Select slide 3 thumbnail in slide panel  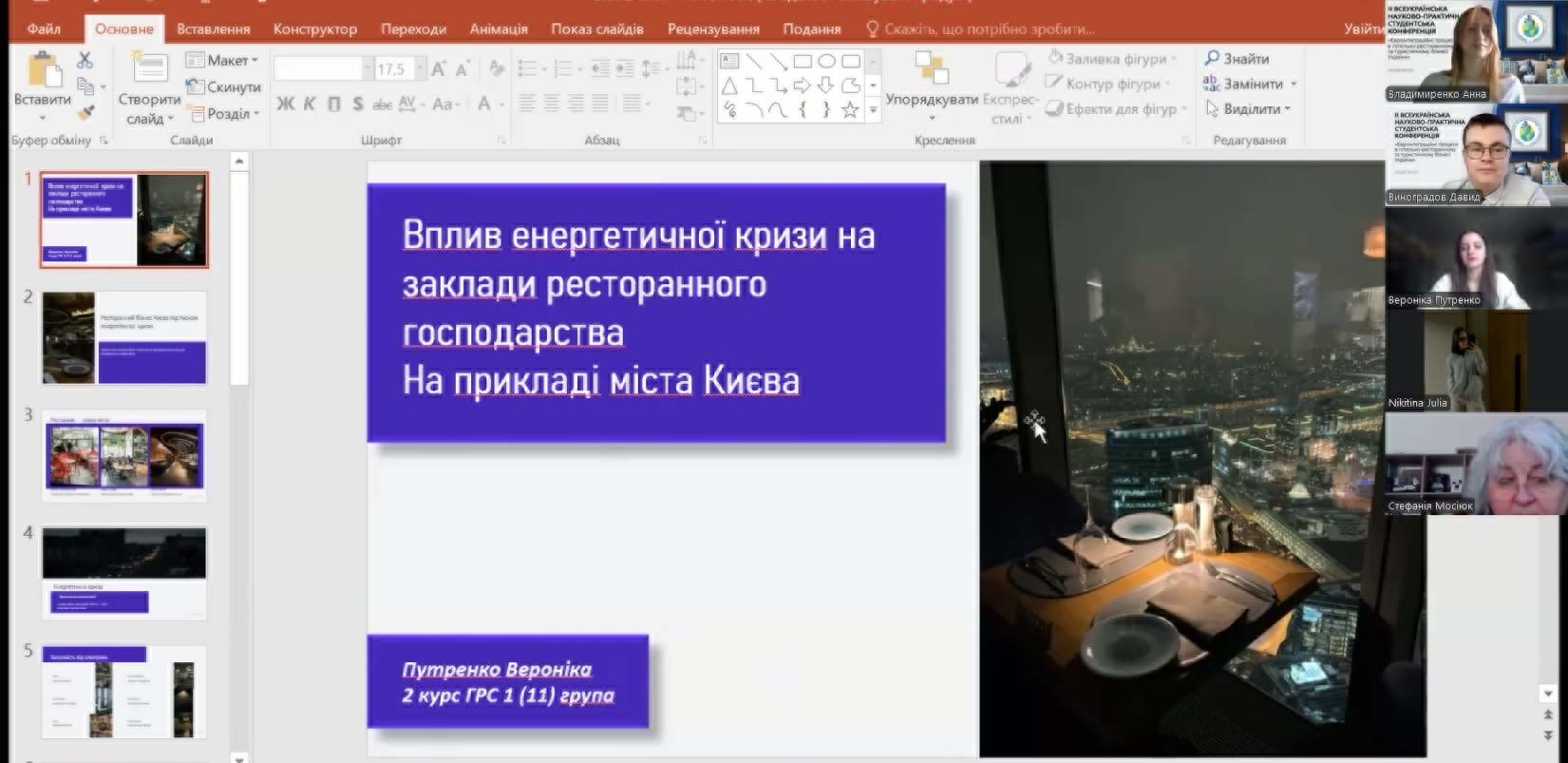pos(123,455)
